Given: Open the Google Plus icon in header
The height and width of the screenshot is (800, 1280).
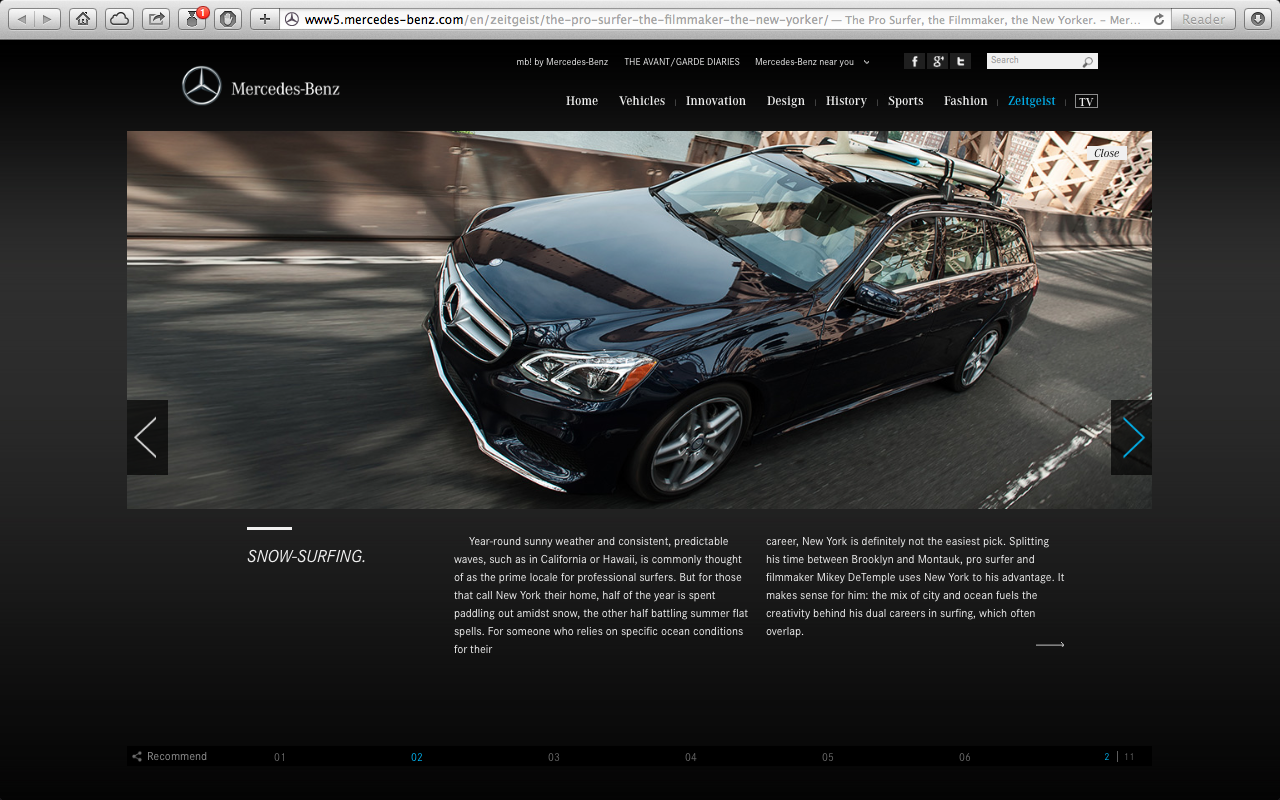Looking at the screenshot, I should point(937,61).
